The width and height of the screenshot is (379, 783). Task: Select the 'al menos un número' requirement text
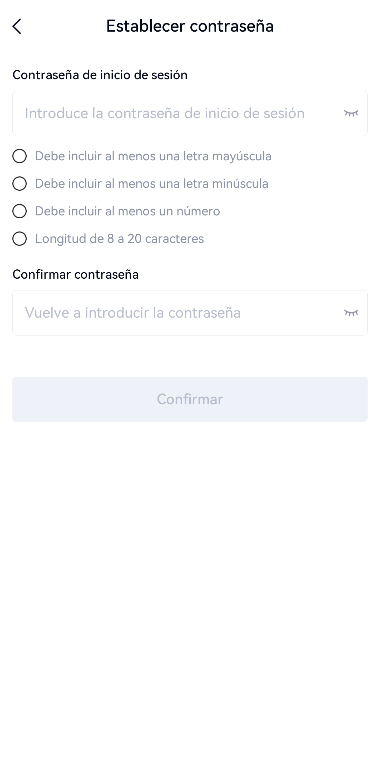click(162, 211)
